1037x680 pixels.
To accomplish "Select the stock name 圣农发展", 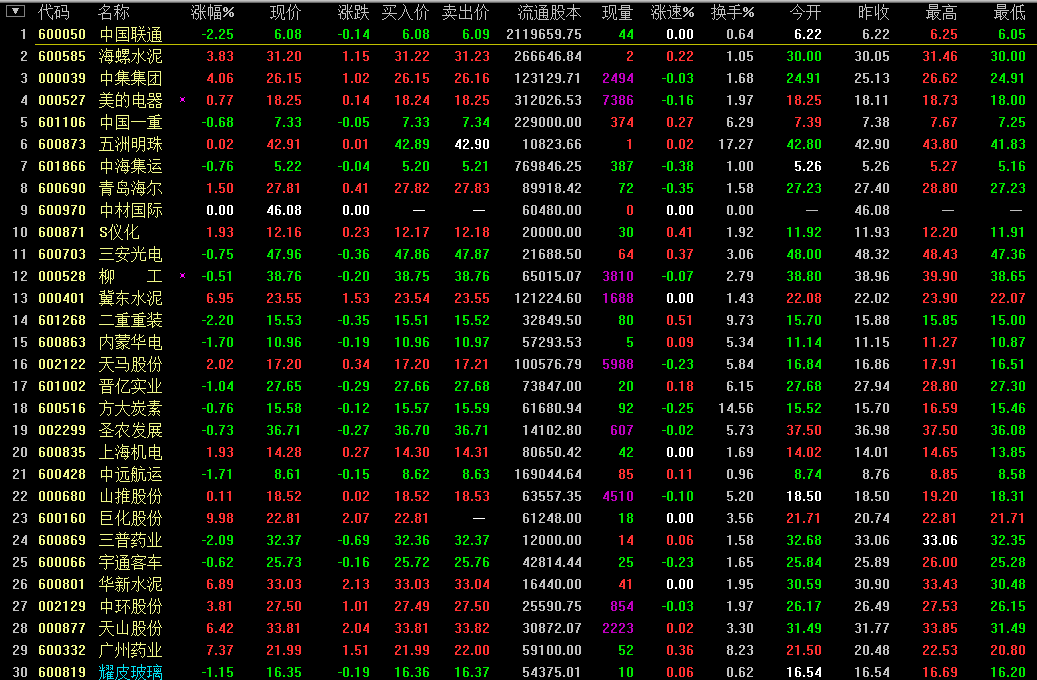I will [130, 430].
